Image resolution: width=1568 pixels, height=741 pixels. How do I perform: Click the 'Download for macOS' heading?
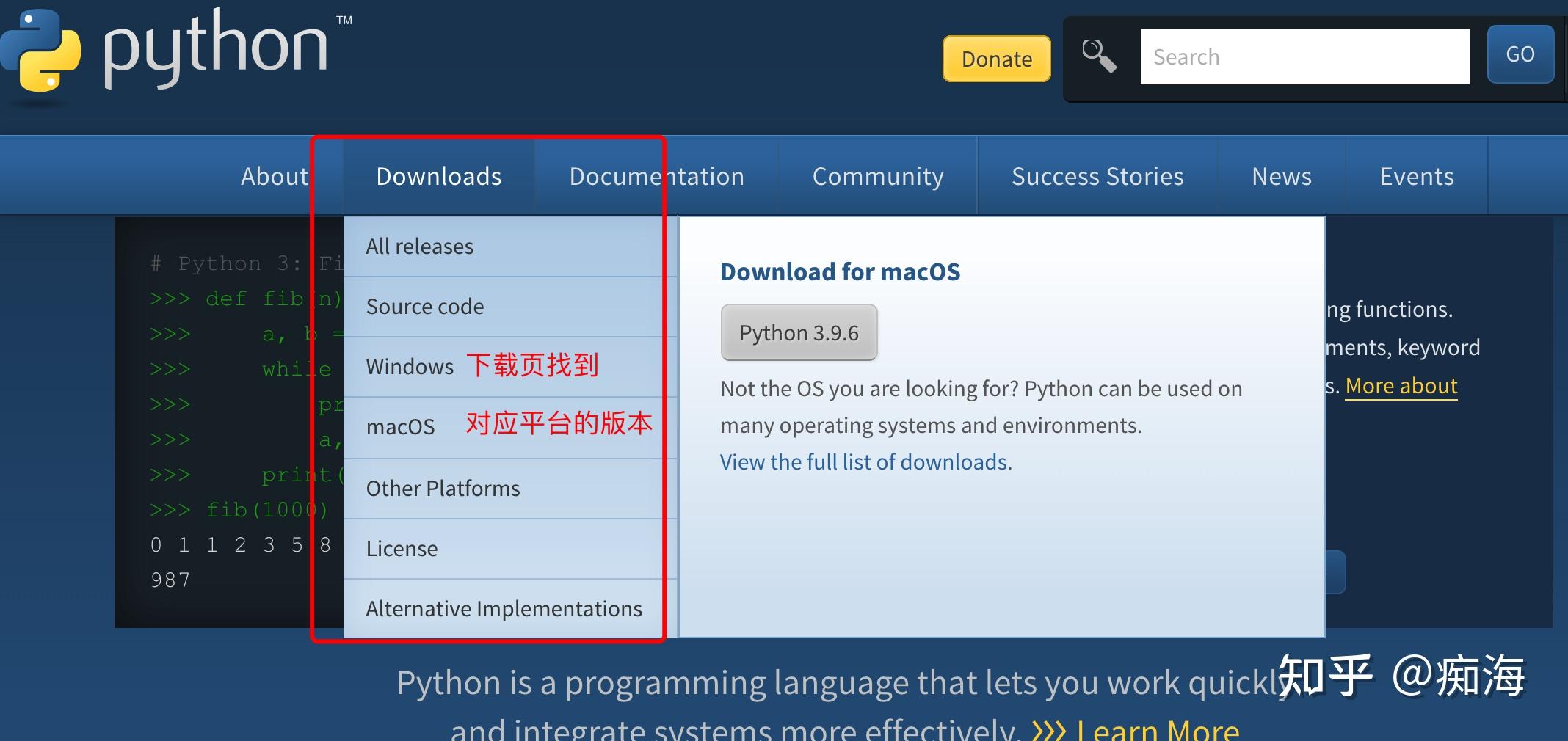pyautogui.click(x=841, y=271)
